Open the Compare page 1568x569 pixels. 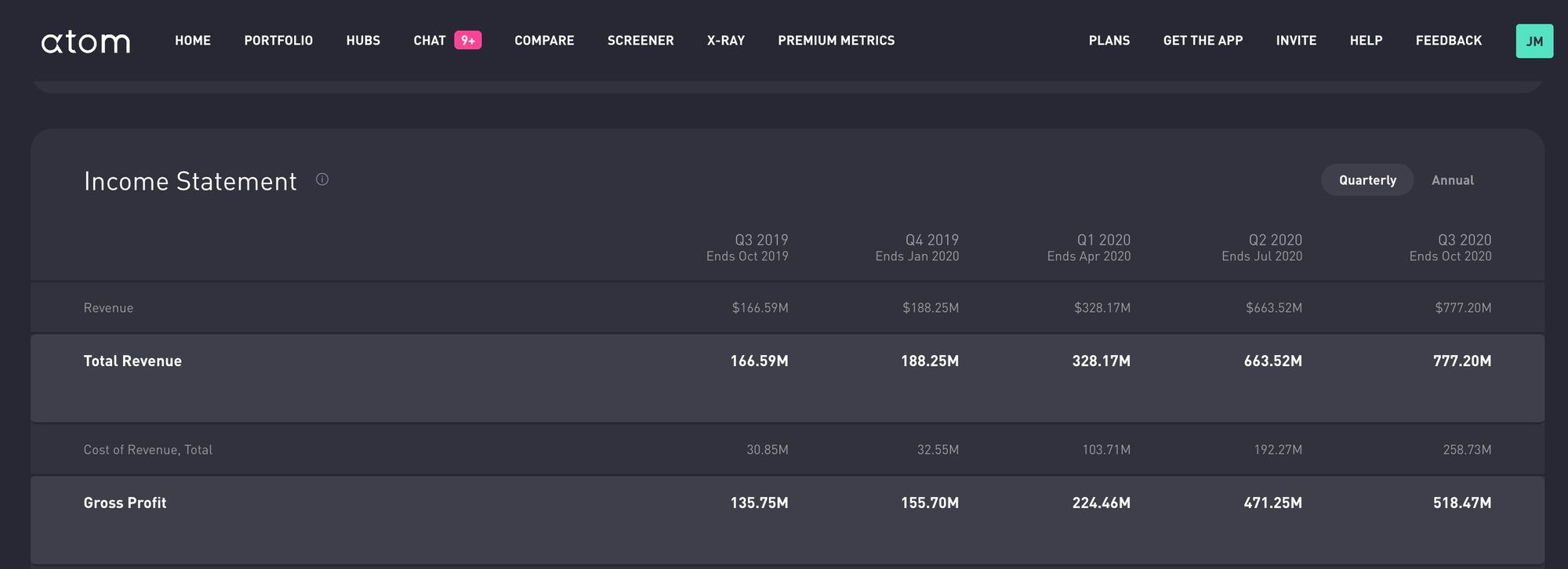pyautogui.click(x=544, y=41)
